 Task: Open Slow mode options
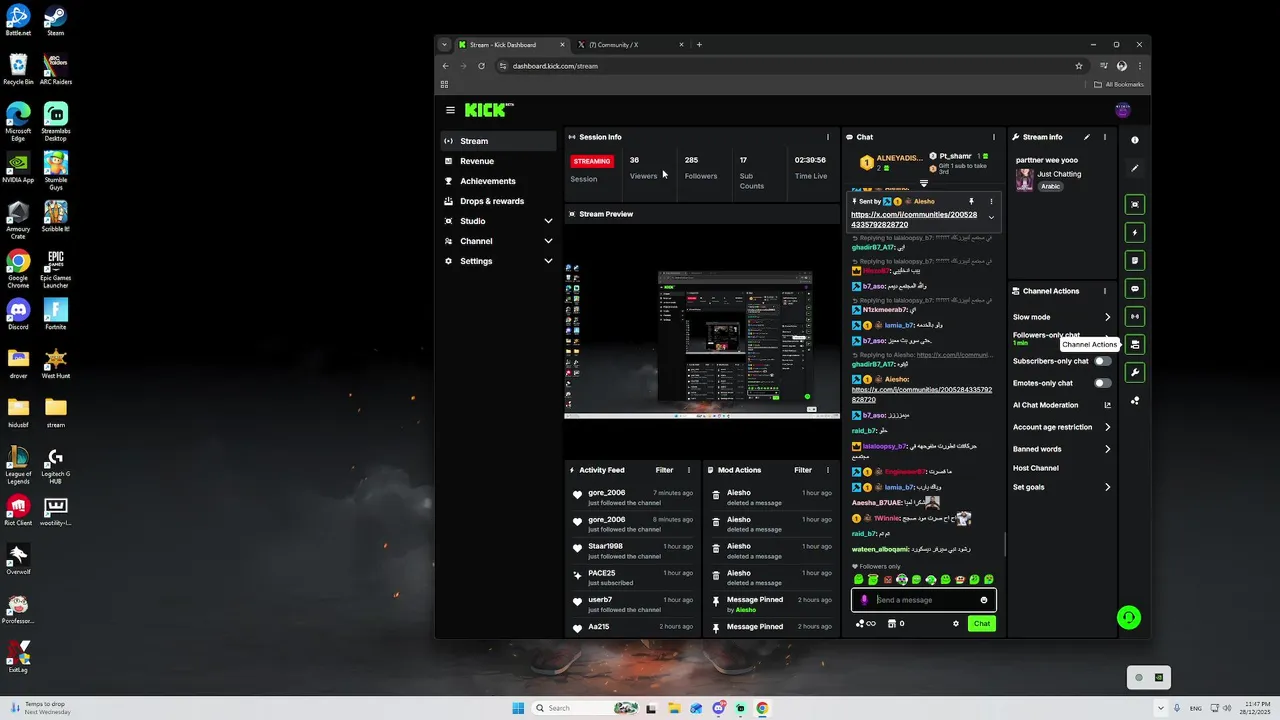1061,317
